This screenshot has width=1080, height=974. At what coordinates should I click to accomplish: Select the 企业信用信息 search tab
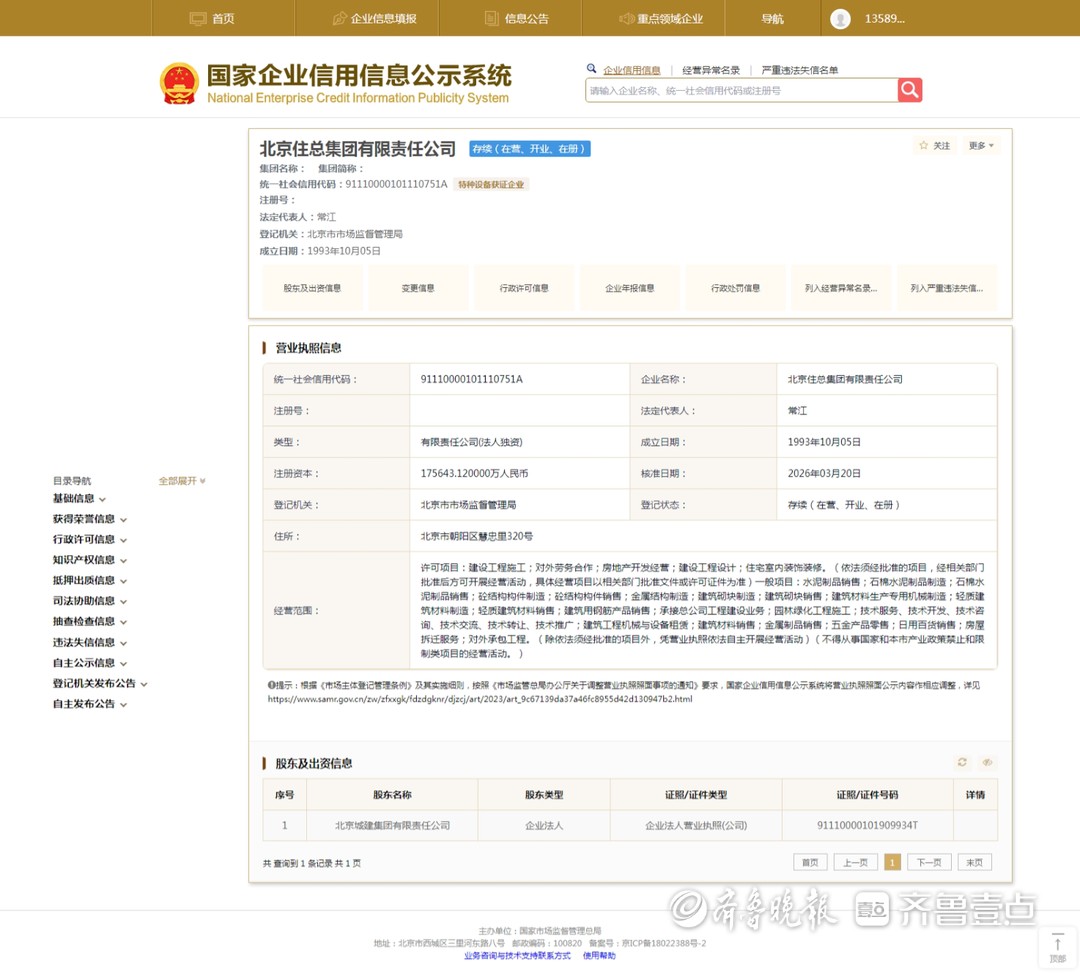click(632, 70)
